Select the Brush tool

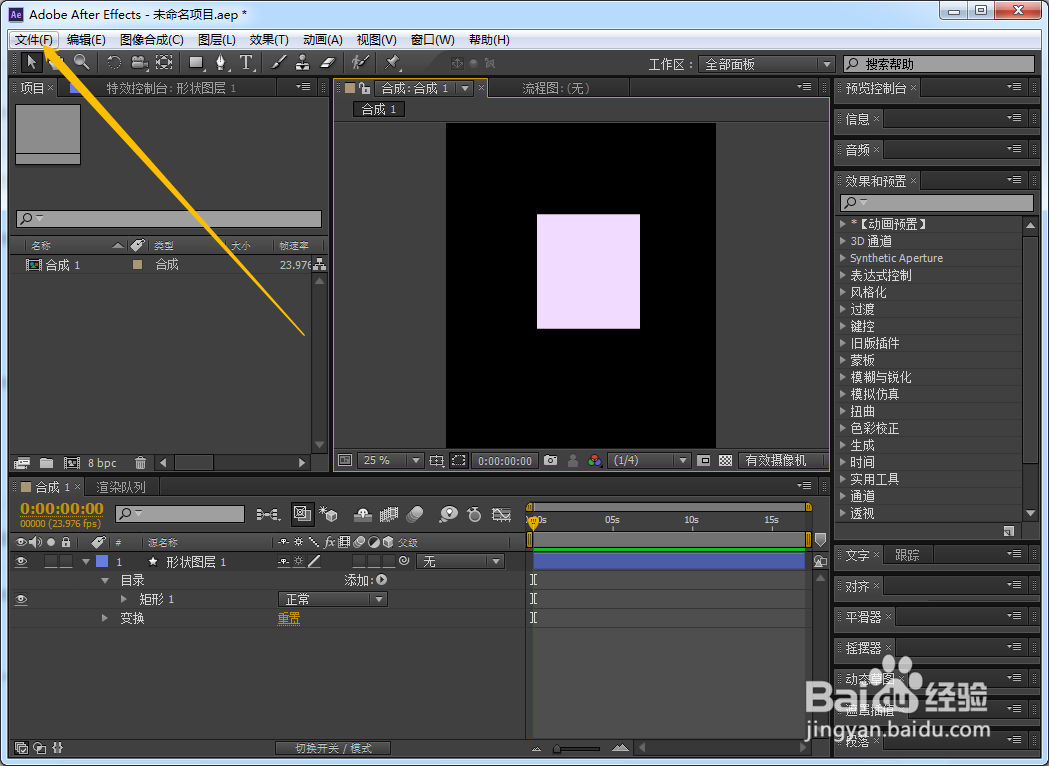(x=278, y=63)
